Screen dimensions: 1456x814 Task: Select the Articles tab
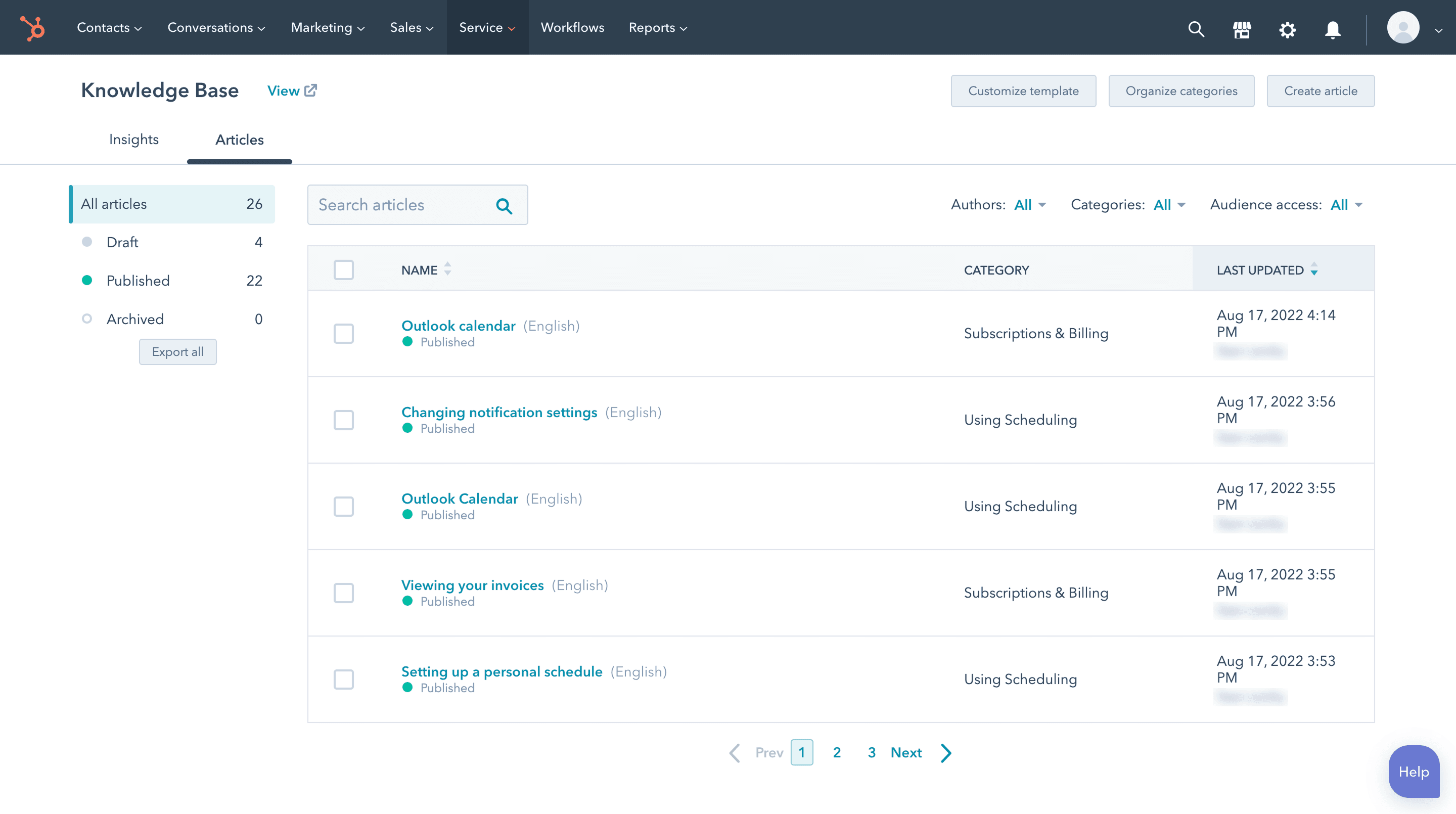(239, 140)
